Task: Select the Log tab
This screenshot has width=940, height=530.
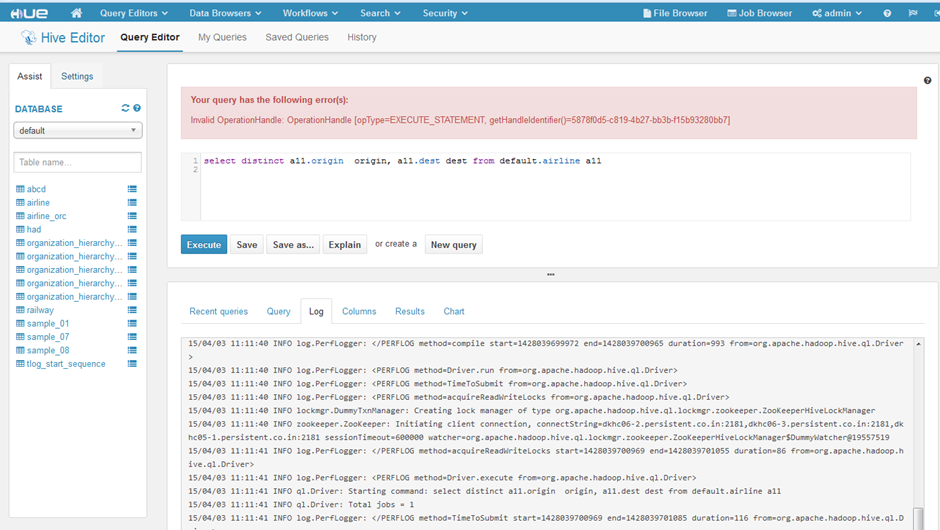Action: tap(316, 311)
